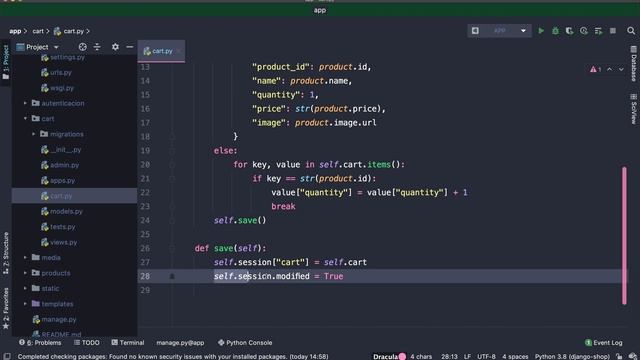Change LF line separator
Image resolution: width=640 pixels, height=360 pixels.
[467, 356]
